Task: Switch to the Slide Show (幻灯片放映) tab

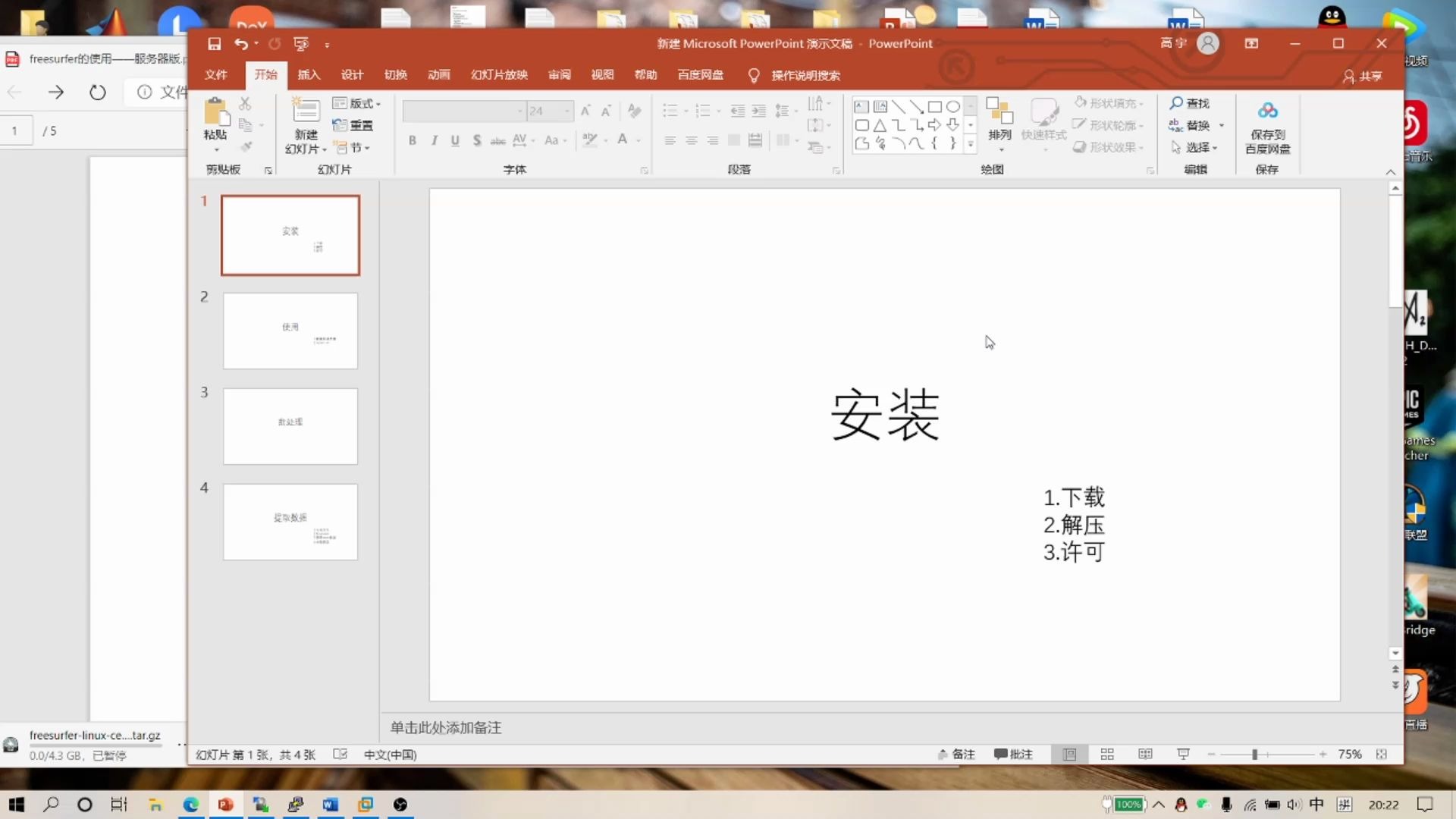Action: click(x=499, y=74)
